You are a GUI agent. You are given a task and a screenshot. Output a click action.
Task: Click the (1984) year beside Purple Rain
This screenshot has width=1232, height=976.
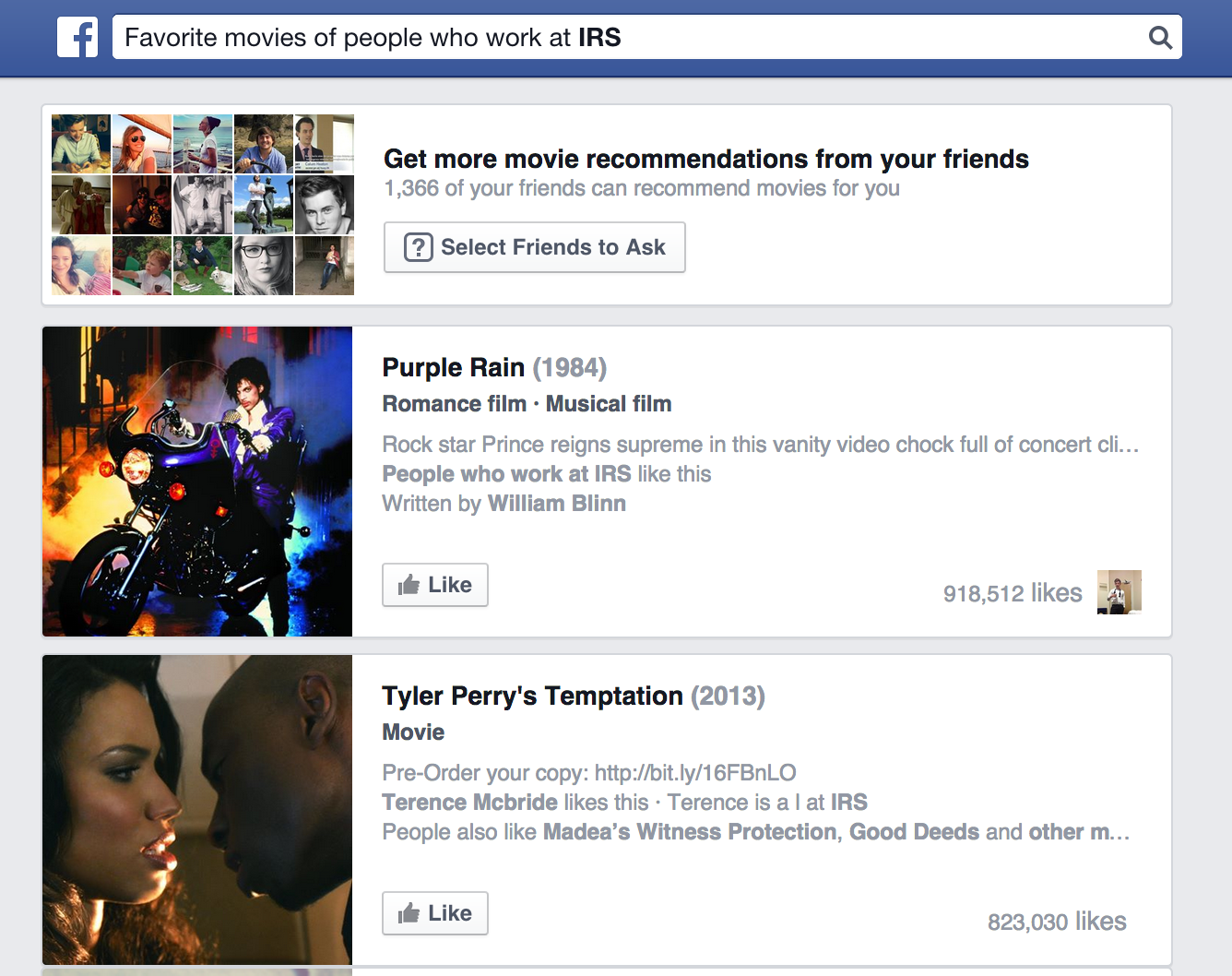coord(570,367)
